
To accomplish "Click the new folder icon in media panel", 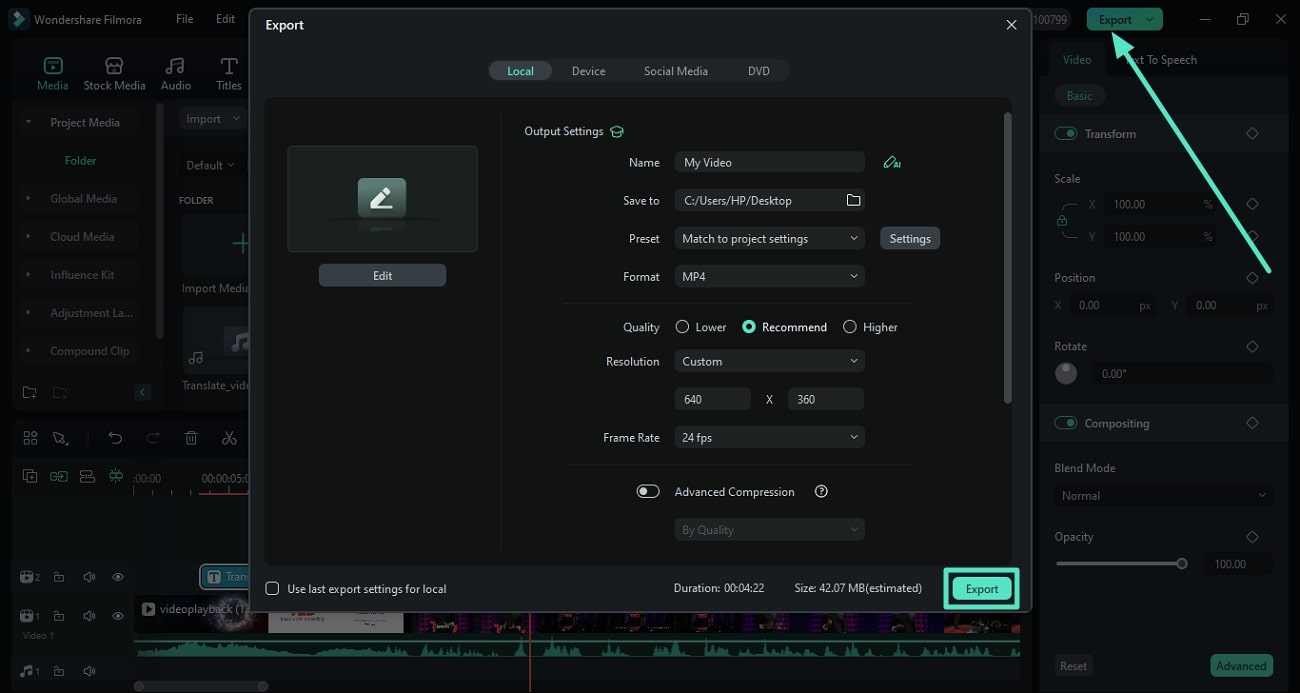I will 30,392.
